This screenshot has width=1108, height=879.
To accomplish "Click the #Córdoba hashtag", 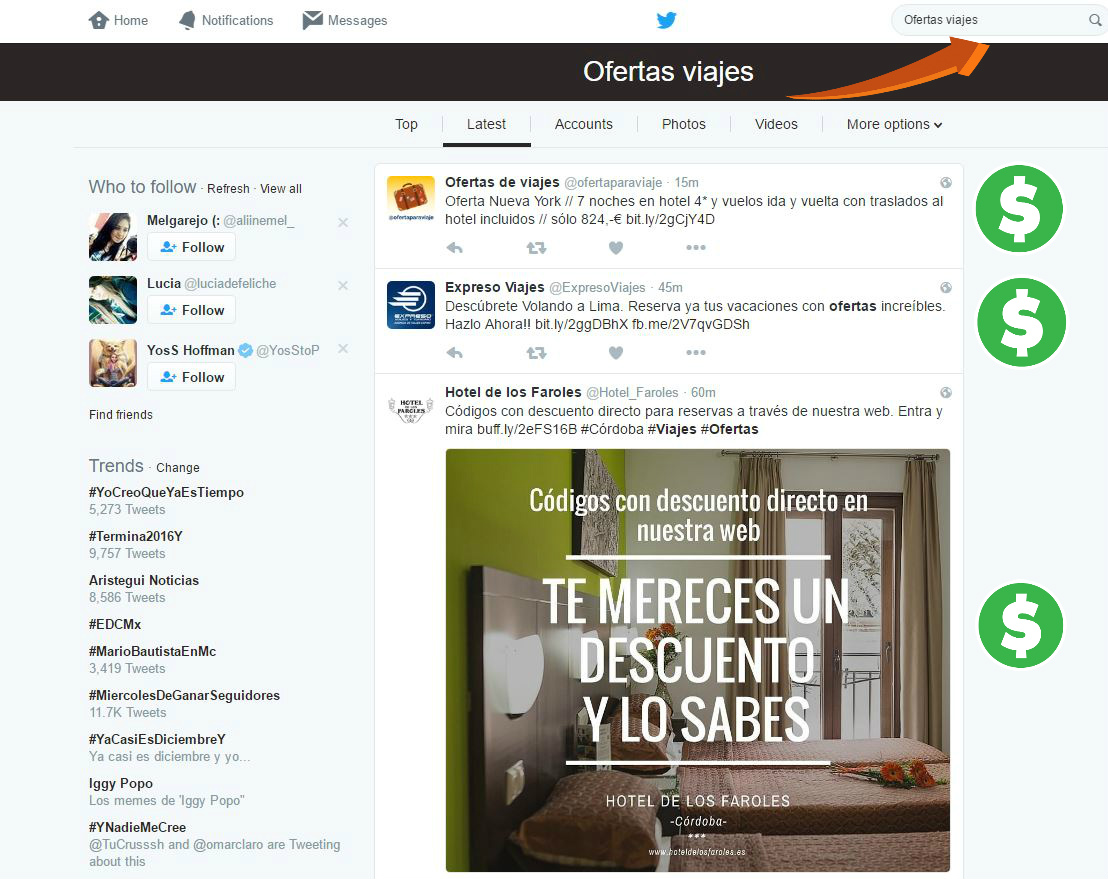I will point(612,429).
